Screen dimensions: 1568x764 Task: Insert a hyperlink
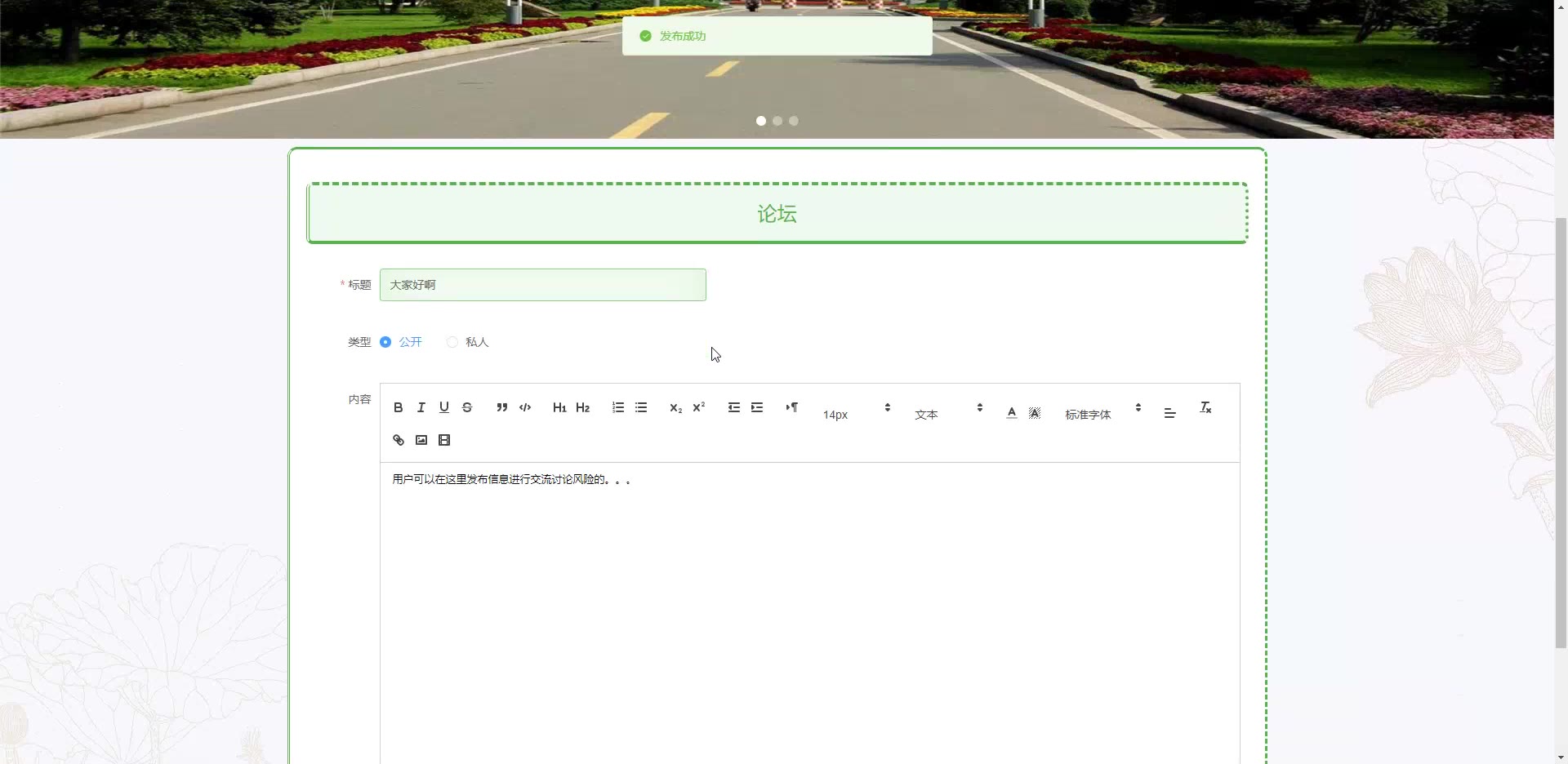tap(399, 440)
